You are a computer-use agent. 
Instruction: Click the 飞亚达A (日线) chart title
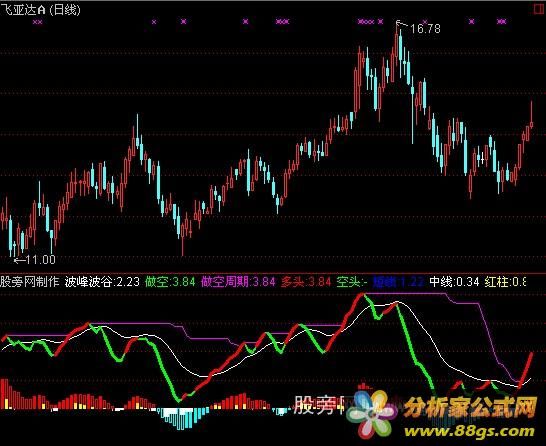40,10
